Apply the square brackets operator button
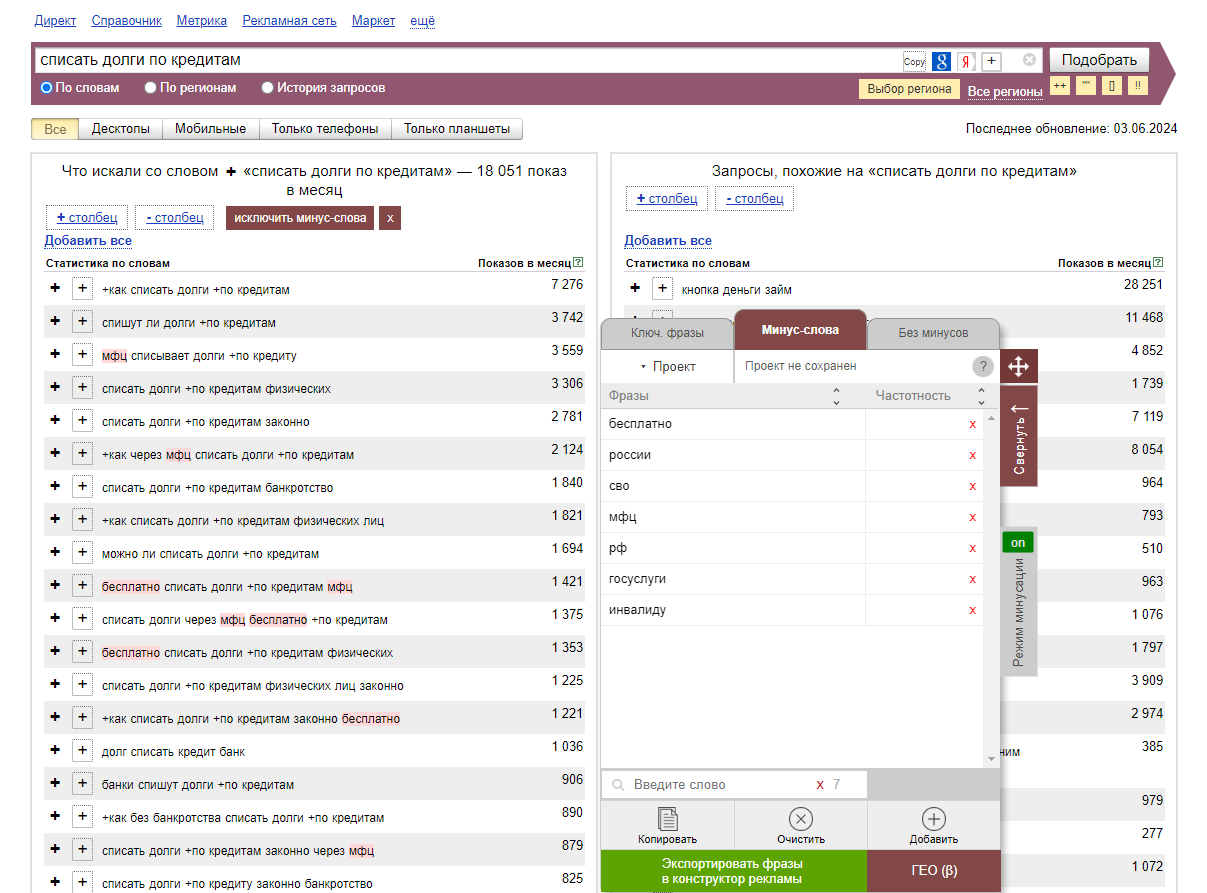The image size is (1207, 893). pos(1112,86)
